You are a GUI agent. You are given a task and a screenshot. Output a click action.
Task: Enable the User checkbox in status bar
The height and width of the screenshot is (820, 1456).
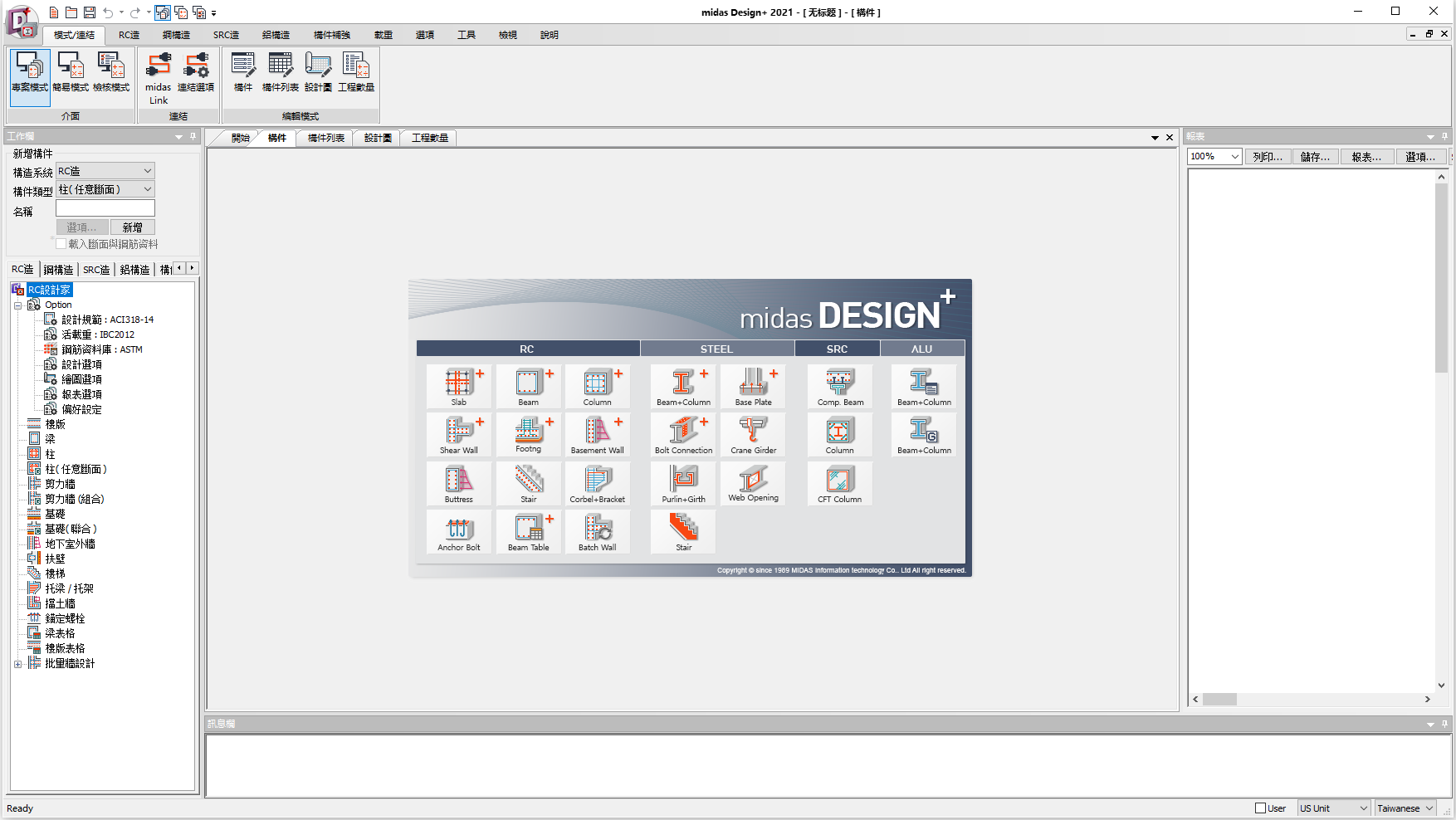click(1260, 808)
